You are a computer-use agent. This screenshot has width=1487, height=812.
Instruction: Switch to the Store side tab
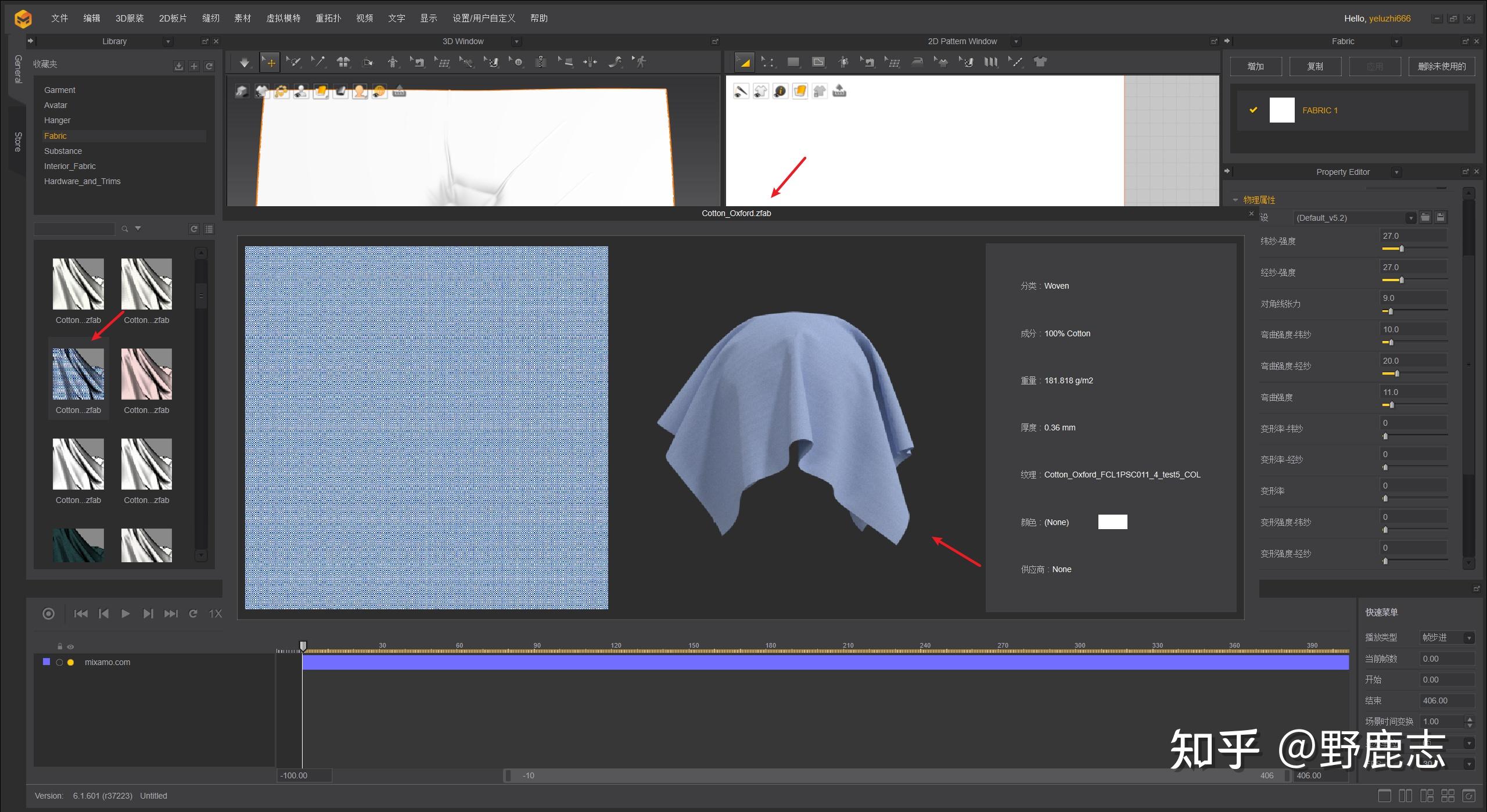coord(18,141)
